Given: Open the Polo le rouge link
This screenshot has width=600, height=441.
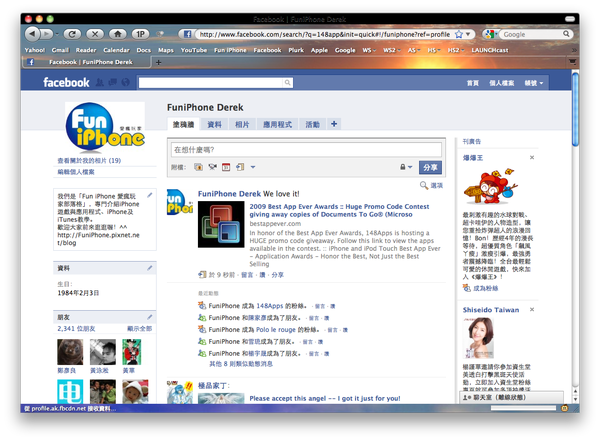Looking at the screenshot, I should pos(276,330).
